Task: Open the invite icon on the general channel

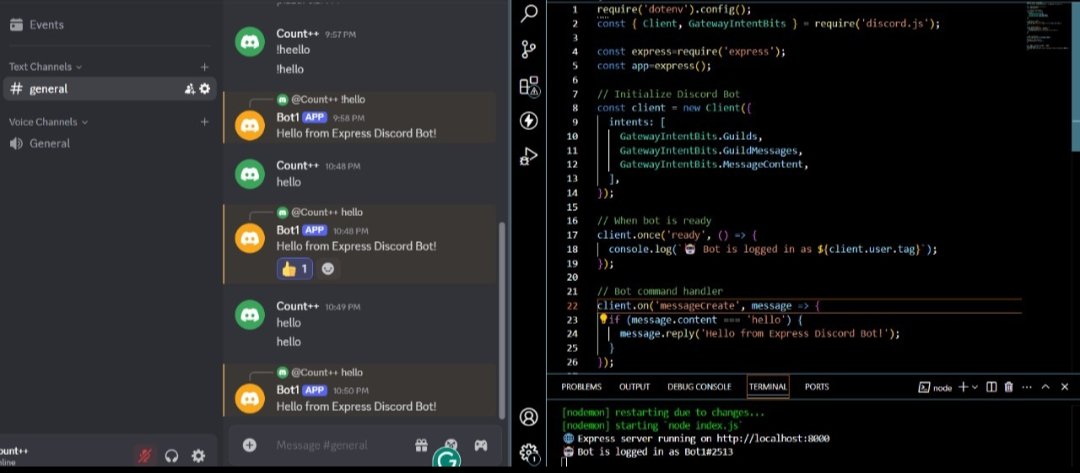Action: (189, 89)
